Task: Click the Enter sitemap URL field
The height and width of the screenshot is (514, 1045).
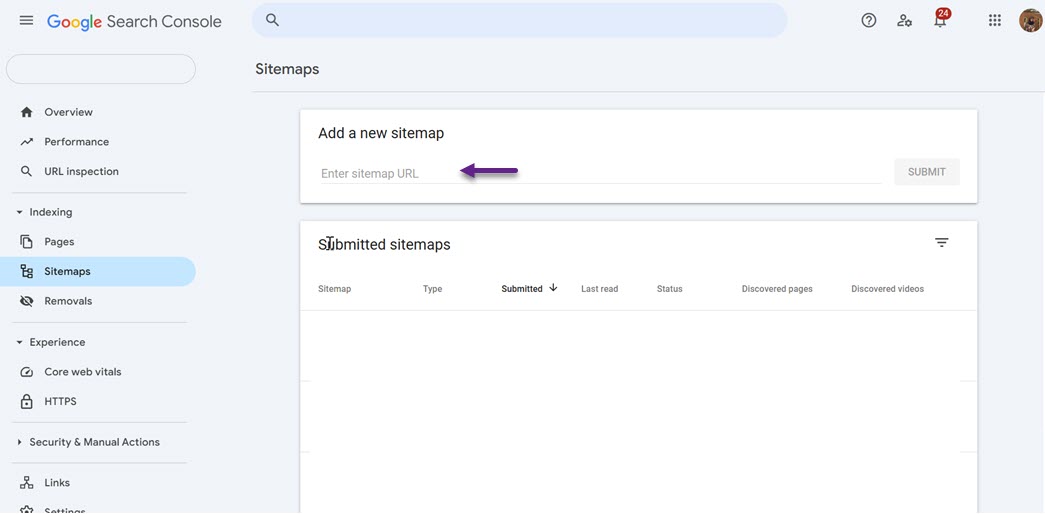Action: click(x=598, y=174)
